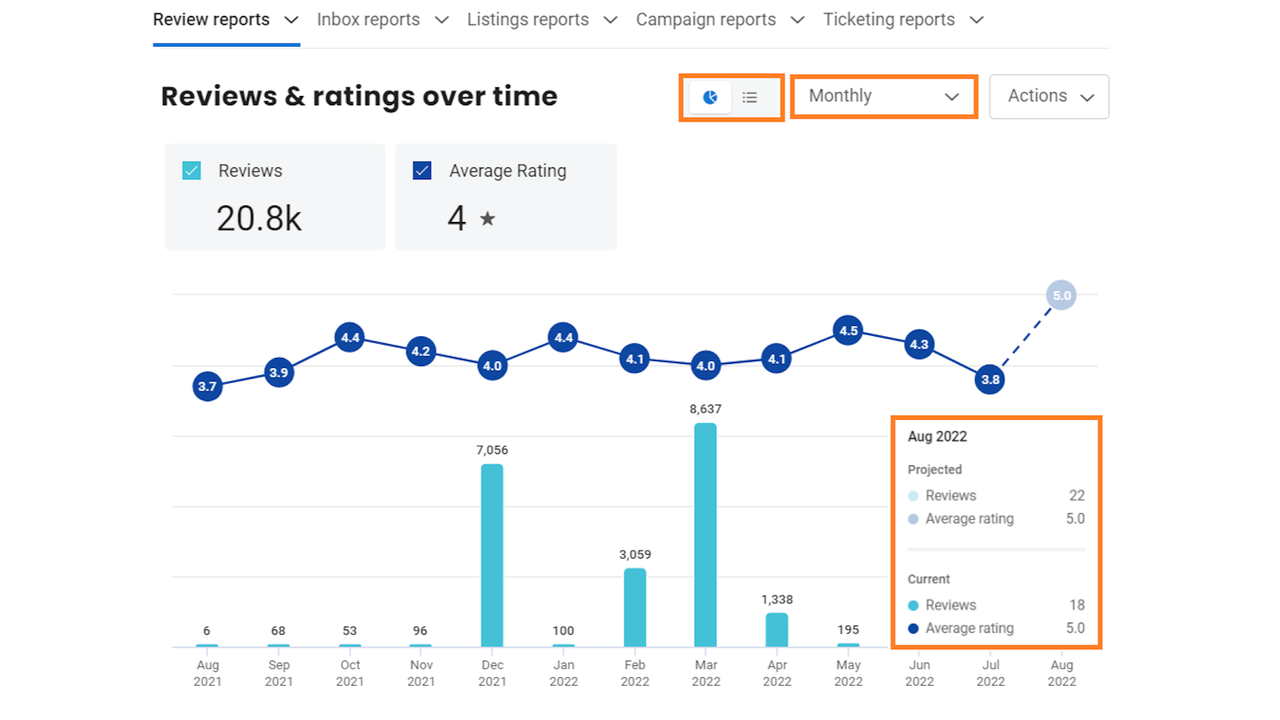The image size is (1280, 720).
Task: Open the Monthly interval dropdown
Action: [883, 96]
